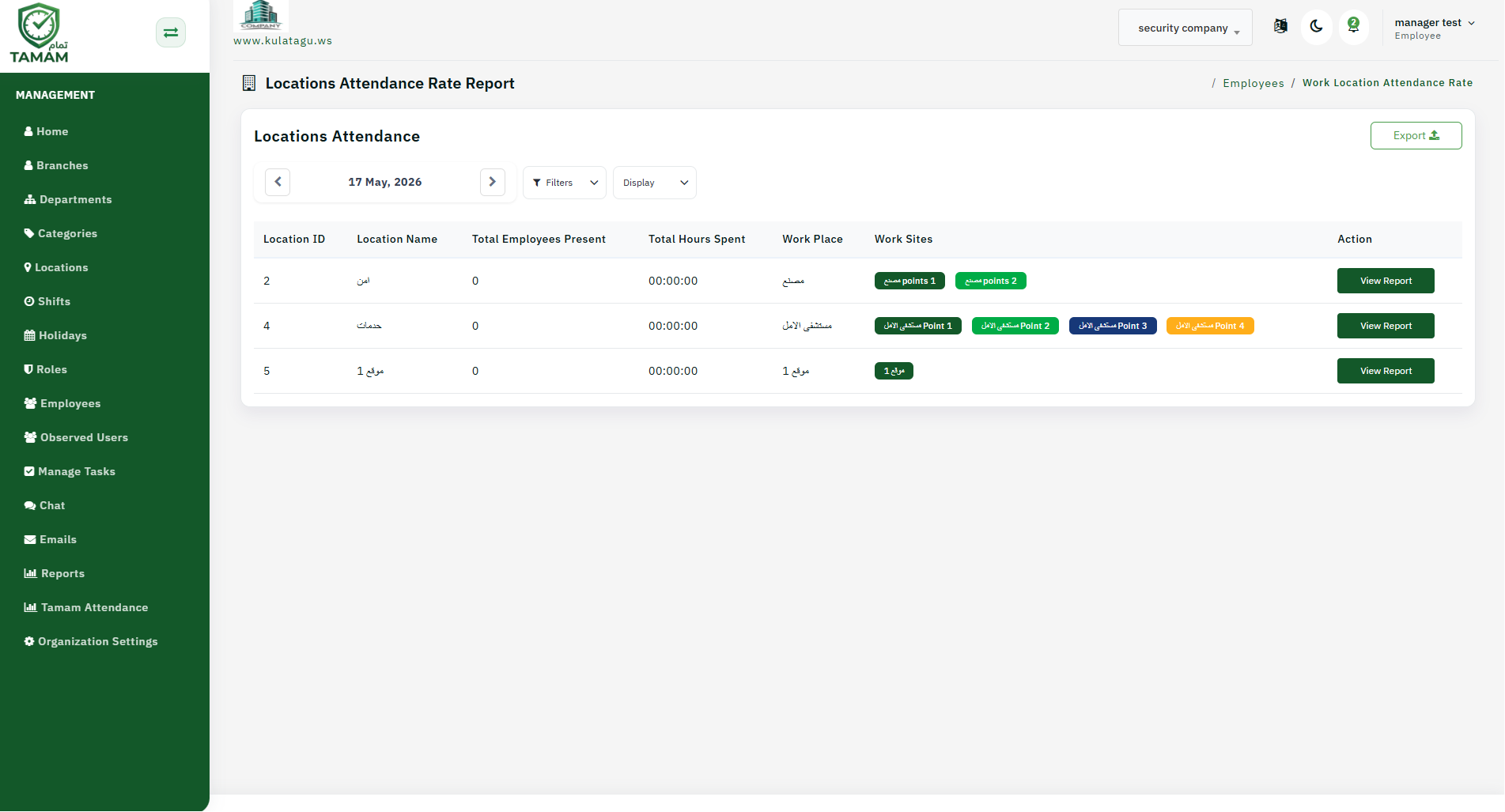
Task: Click View Report for location ID 5
Action: tap(1386, 371)
